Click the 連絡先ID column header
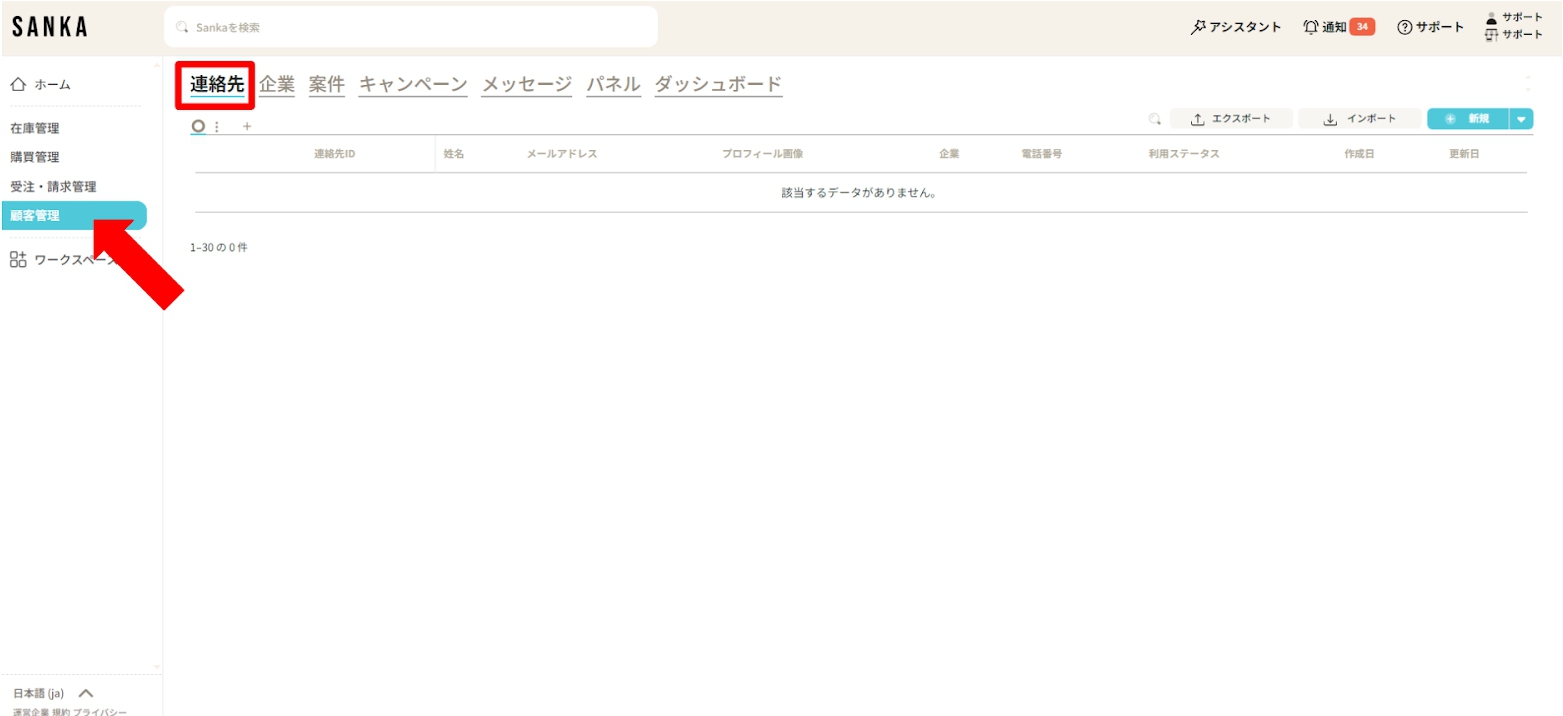 pos(334,154)
